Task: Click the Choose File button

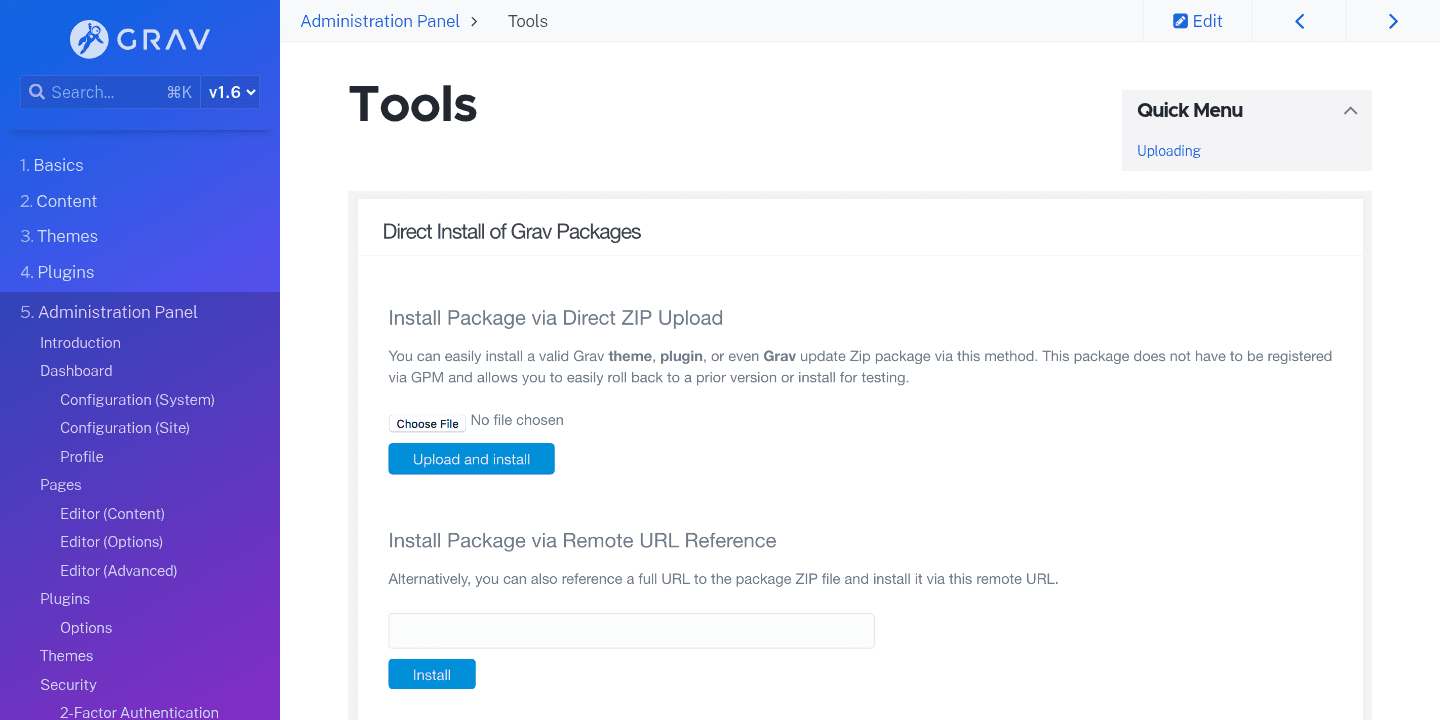Action: [x=427, y=423]
